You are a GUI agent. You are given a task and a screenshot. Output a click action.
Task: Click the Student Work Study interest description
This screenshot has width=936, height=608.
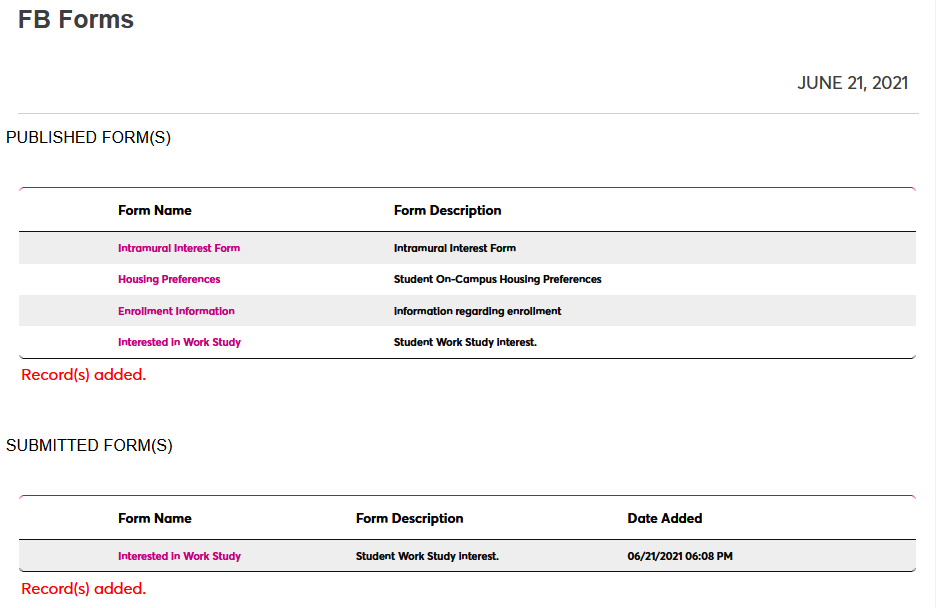coord(464,342)
